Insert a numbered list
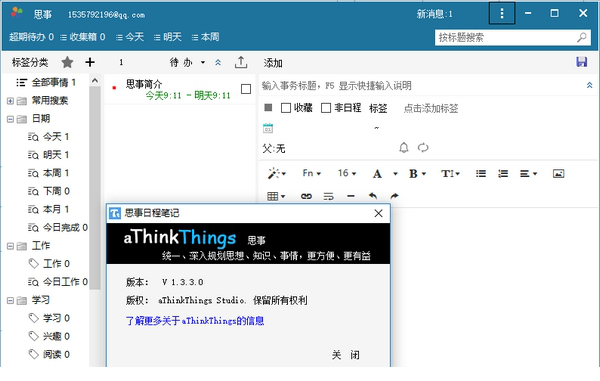This screenshot has height=381, width=600. point(503,174)
